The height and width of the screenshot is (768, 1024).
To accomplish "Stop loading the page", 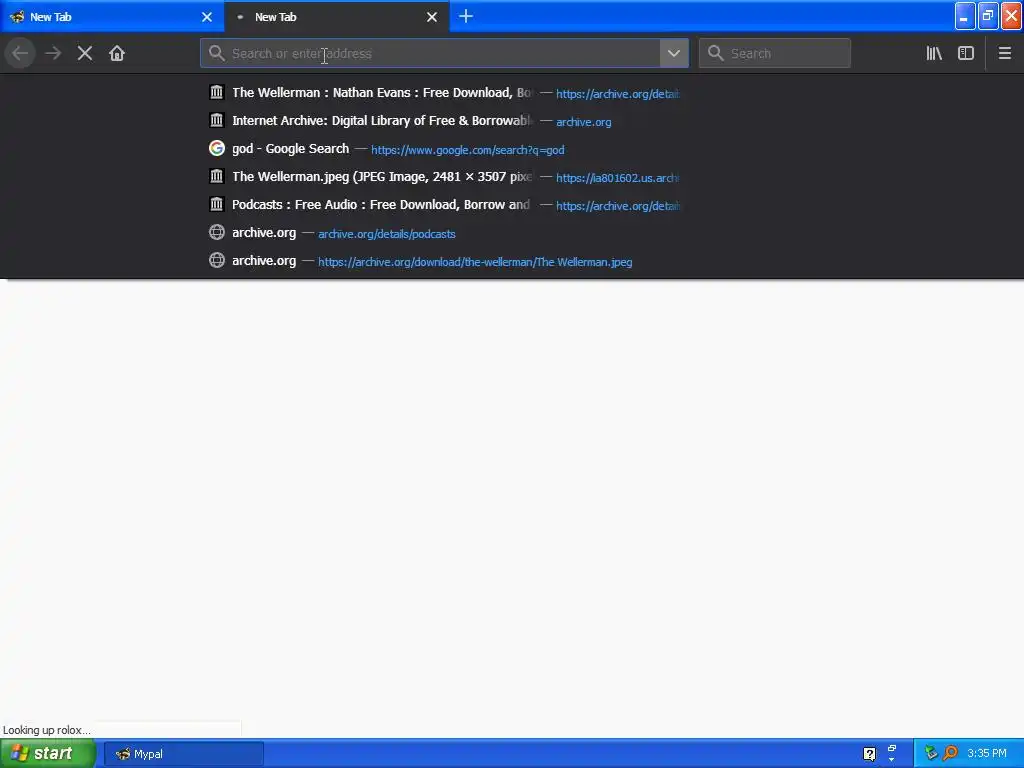I will pyautogui.click(x=85, y=53).
